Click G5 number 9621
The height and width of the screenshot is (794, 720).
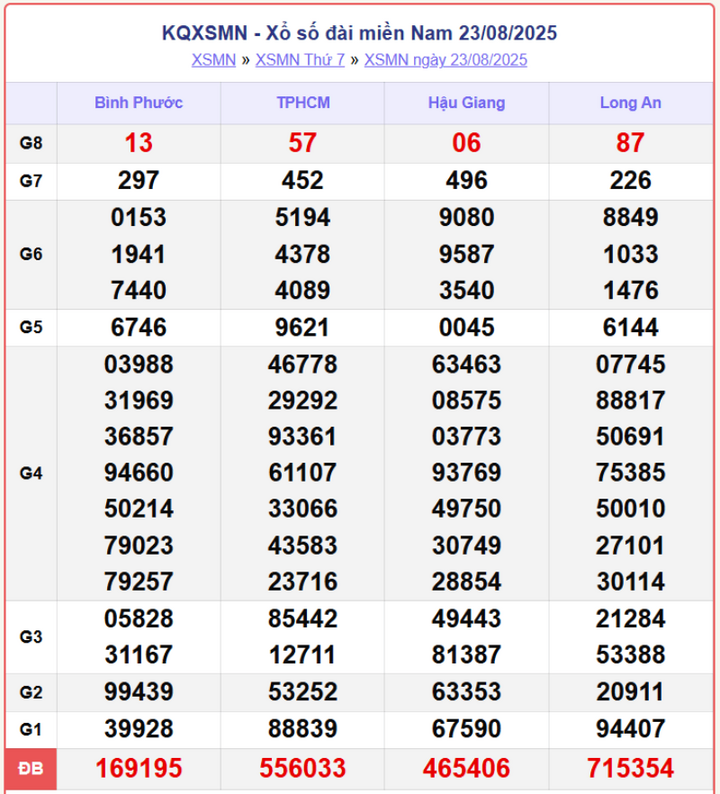point(303,327)
